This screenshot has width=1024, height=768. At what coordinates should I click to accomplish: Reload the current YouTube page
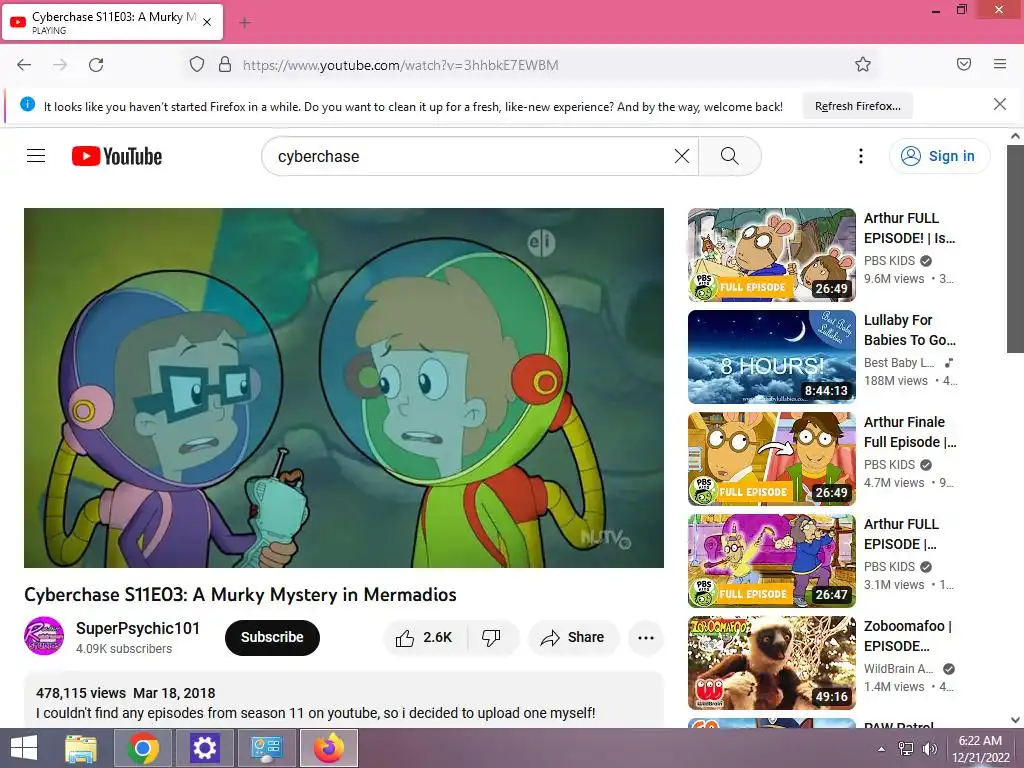pos(96,65)
